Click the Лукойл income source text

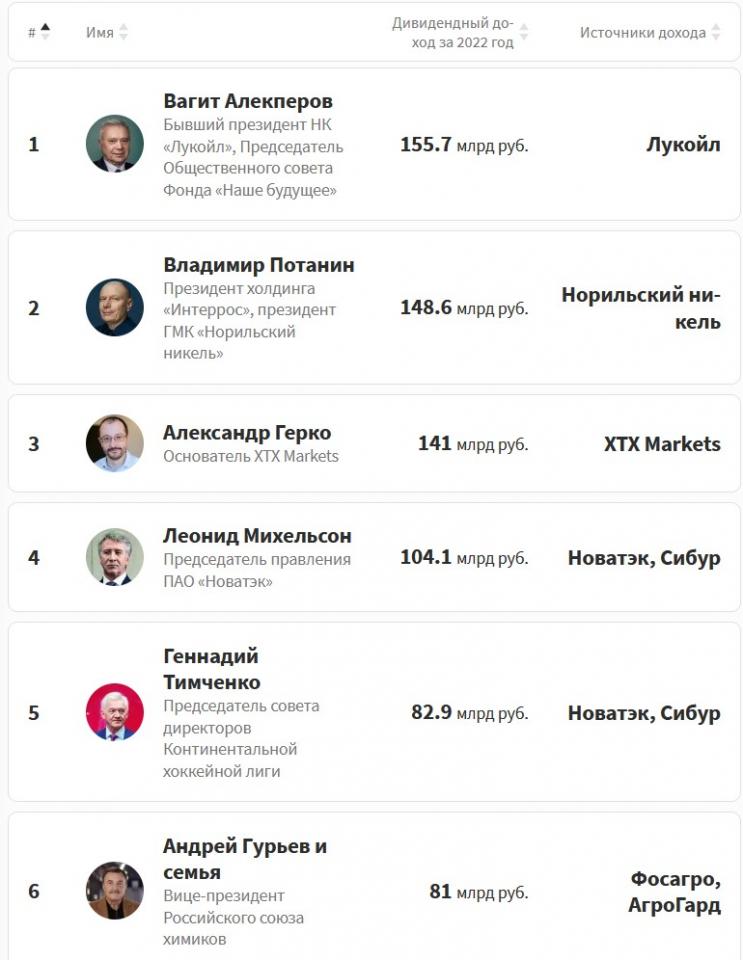[x=683, y=145]
